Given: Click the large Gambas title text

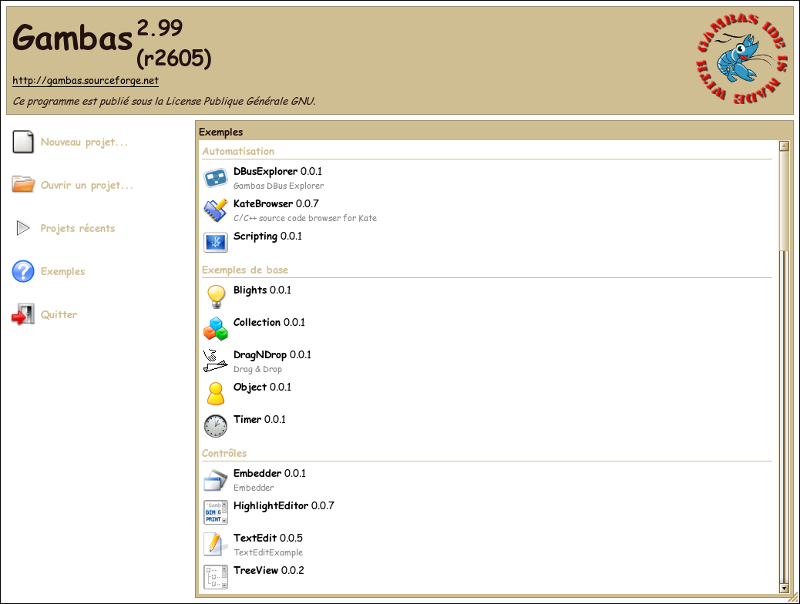Looking at the screenshot, I should (x=72, y=38).
